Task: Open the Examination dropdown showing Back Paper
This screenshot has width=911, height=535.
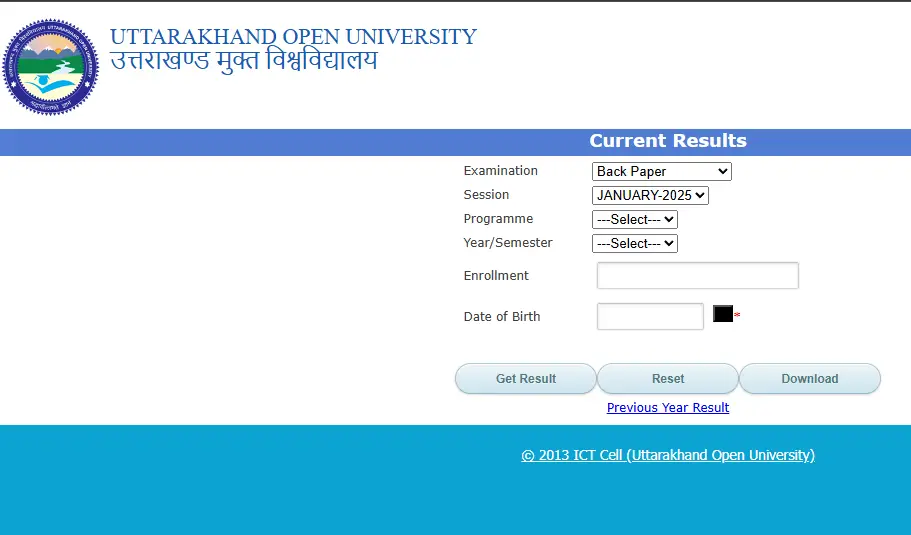Action: point(662,171)
